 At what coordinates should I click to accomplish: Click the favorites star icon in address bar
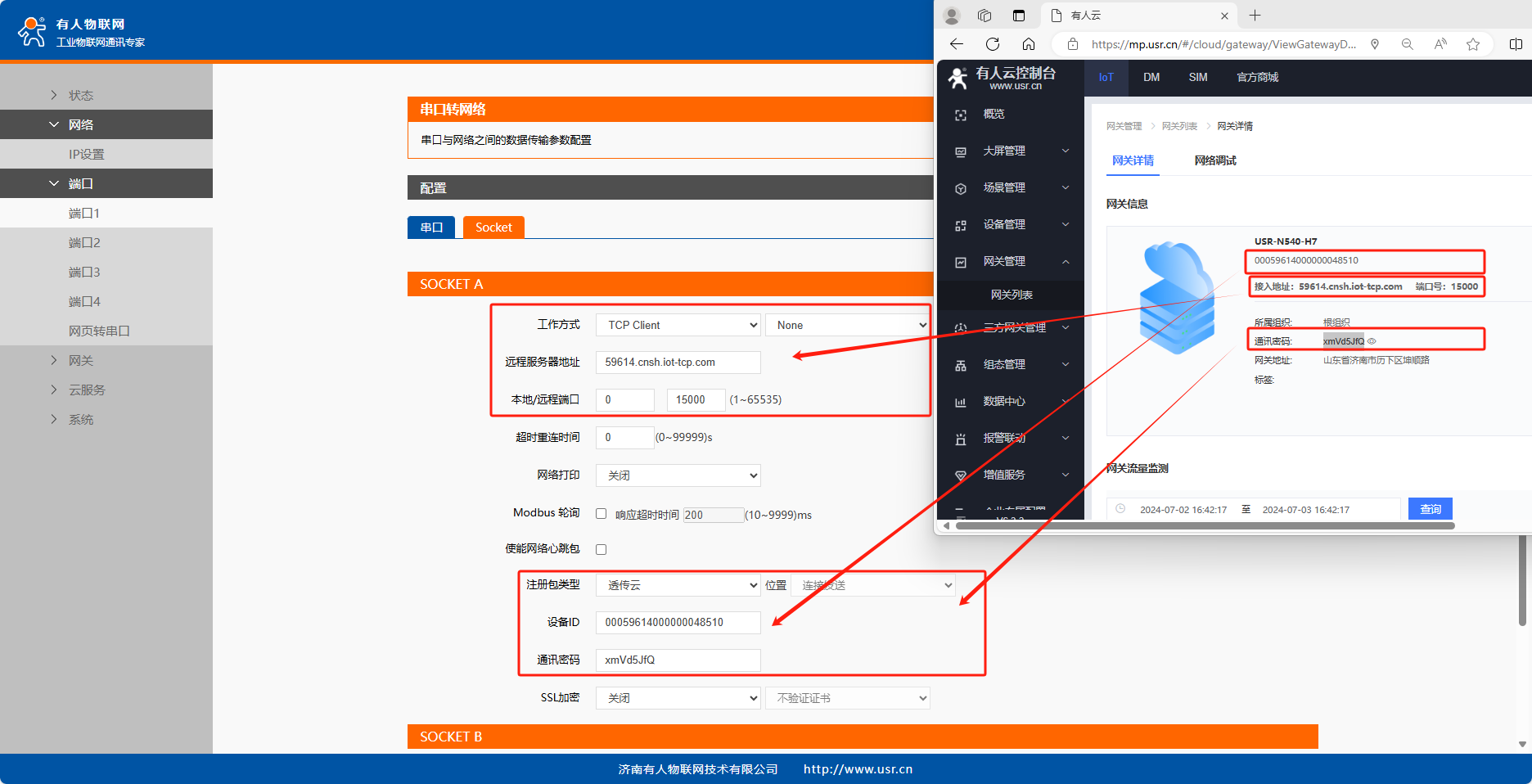tap(1473, 44)
